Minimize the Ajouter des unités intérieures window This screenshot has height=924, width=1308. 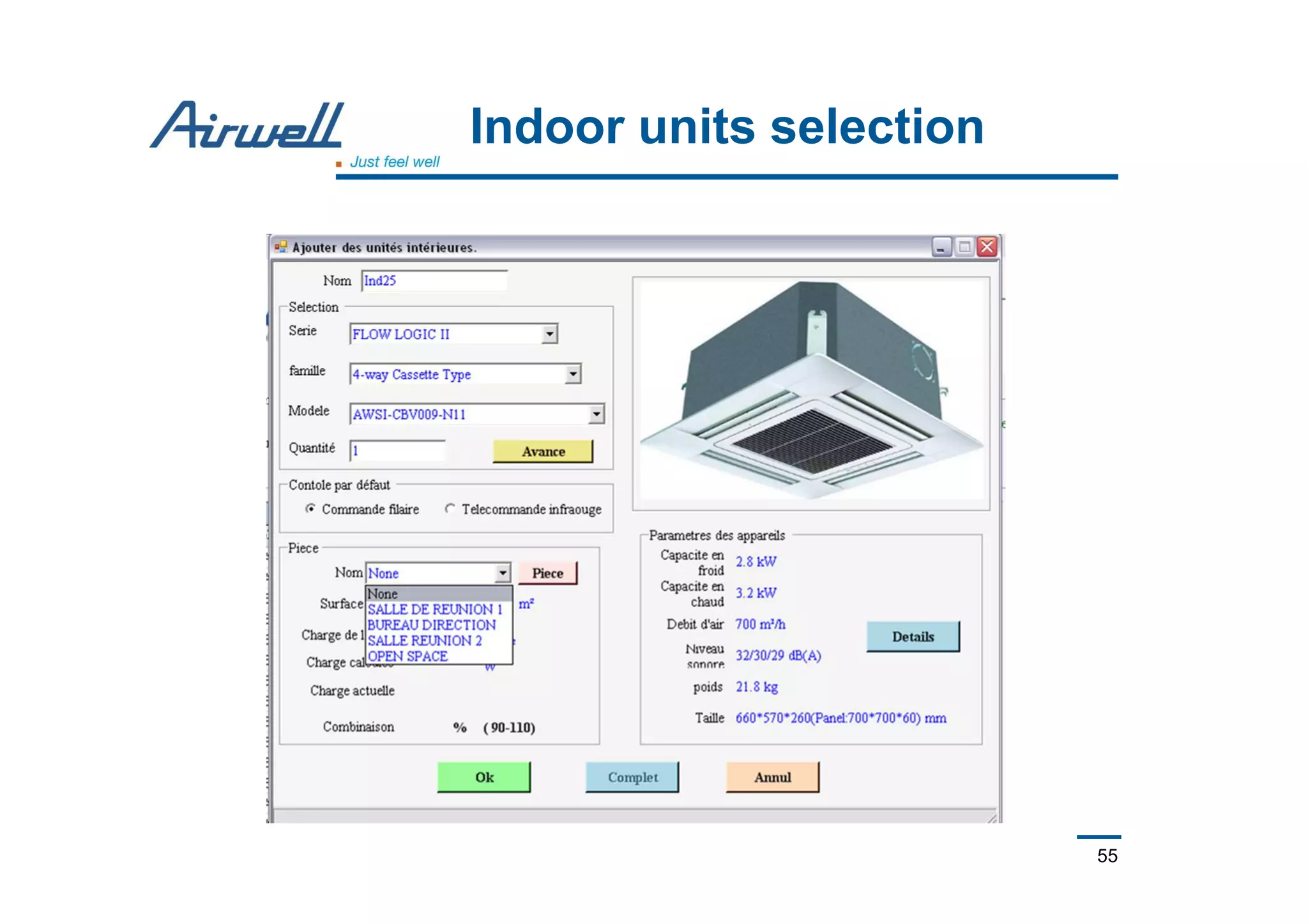pos(941,246)
